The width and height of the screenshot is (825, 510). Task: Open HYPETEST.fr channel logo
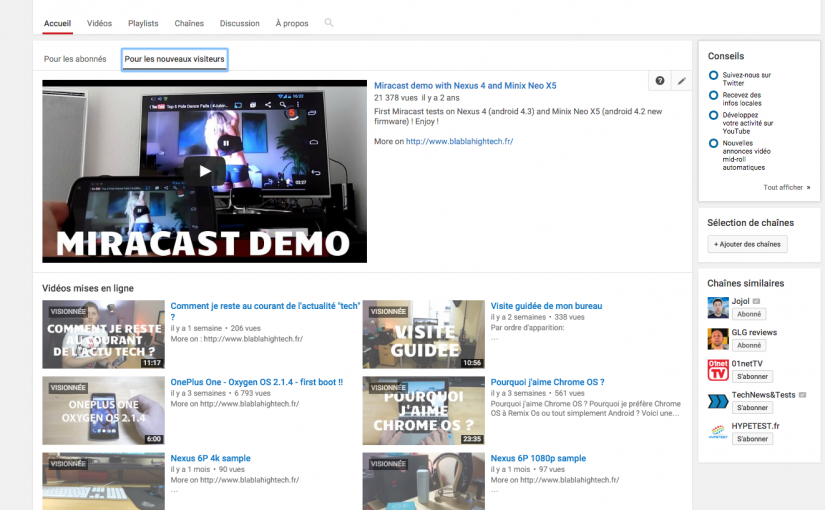[718, 432]
